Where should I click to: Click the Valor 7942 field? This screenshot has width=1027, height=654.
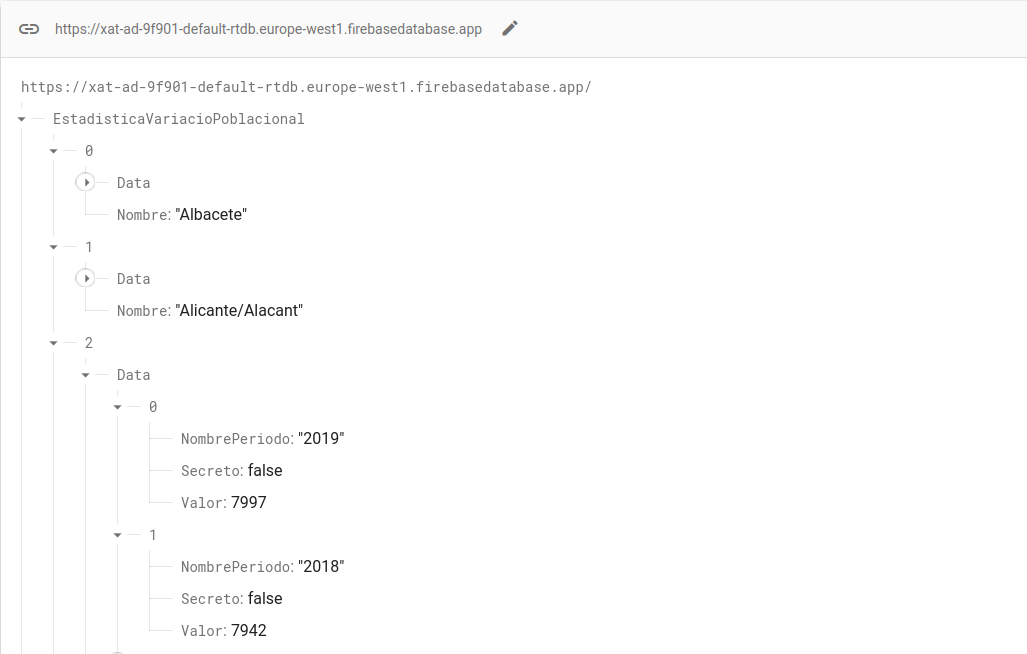248,631
